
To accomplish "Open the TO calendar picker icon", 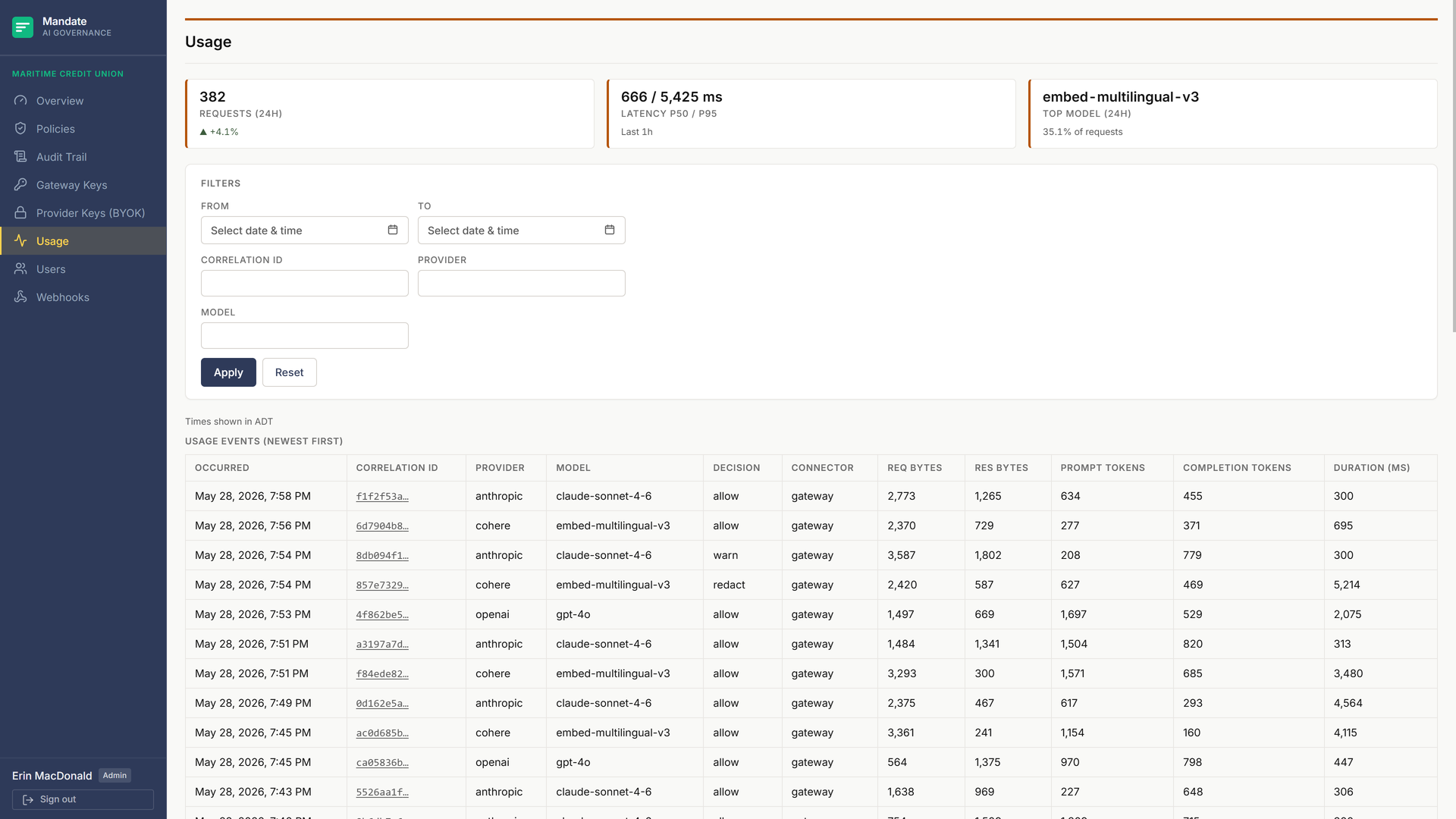I will click(x=610, y=230).
